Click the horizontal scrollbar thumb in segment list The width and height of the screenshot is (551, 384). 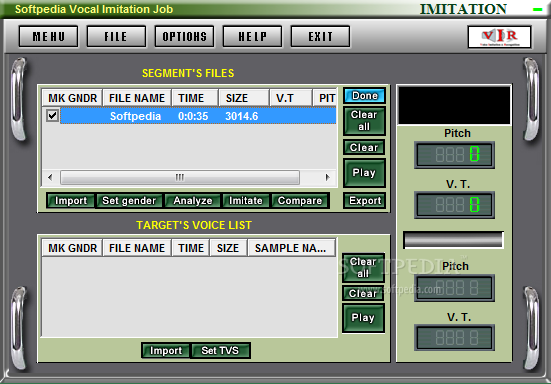point(180,177)
